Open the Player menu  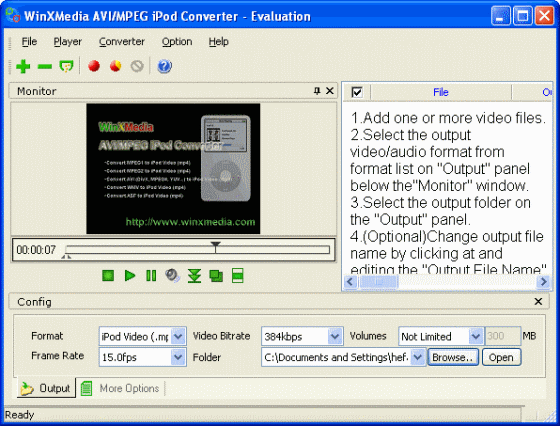click(x=68, y=42)
